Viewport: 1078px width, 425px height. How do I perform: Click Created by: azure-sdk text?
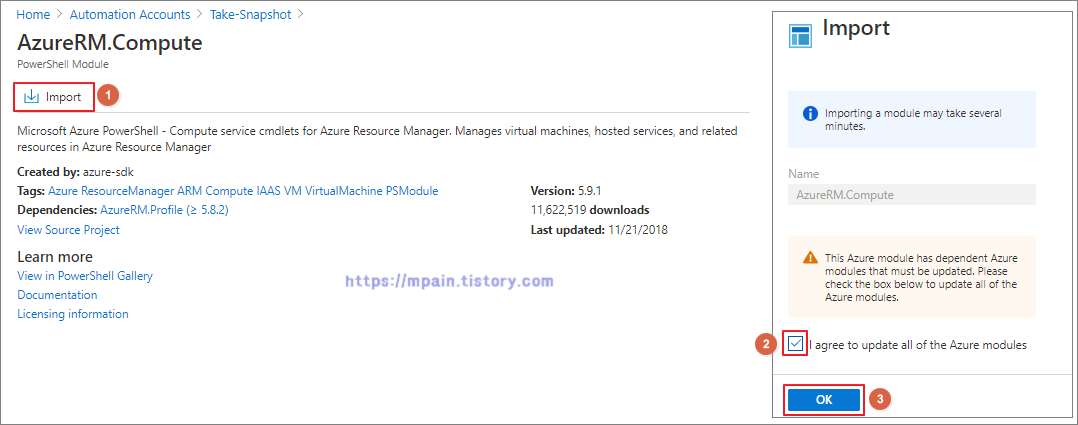click(74, 171)
